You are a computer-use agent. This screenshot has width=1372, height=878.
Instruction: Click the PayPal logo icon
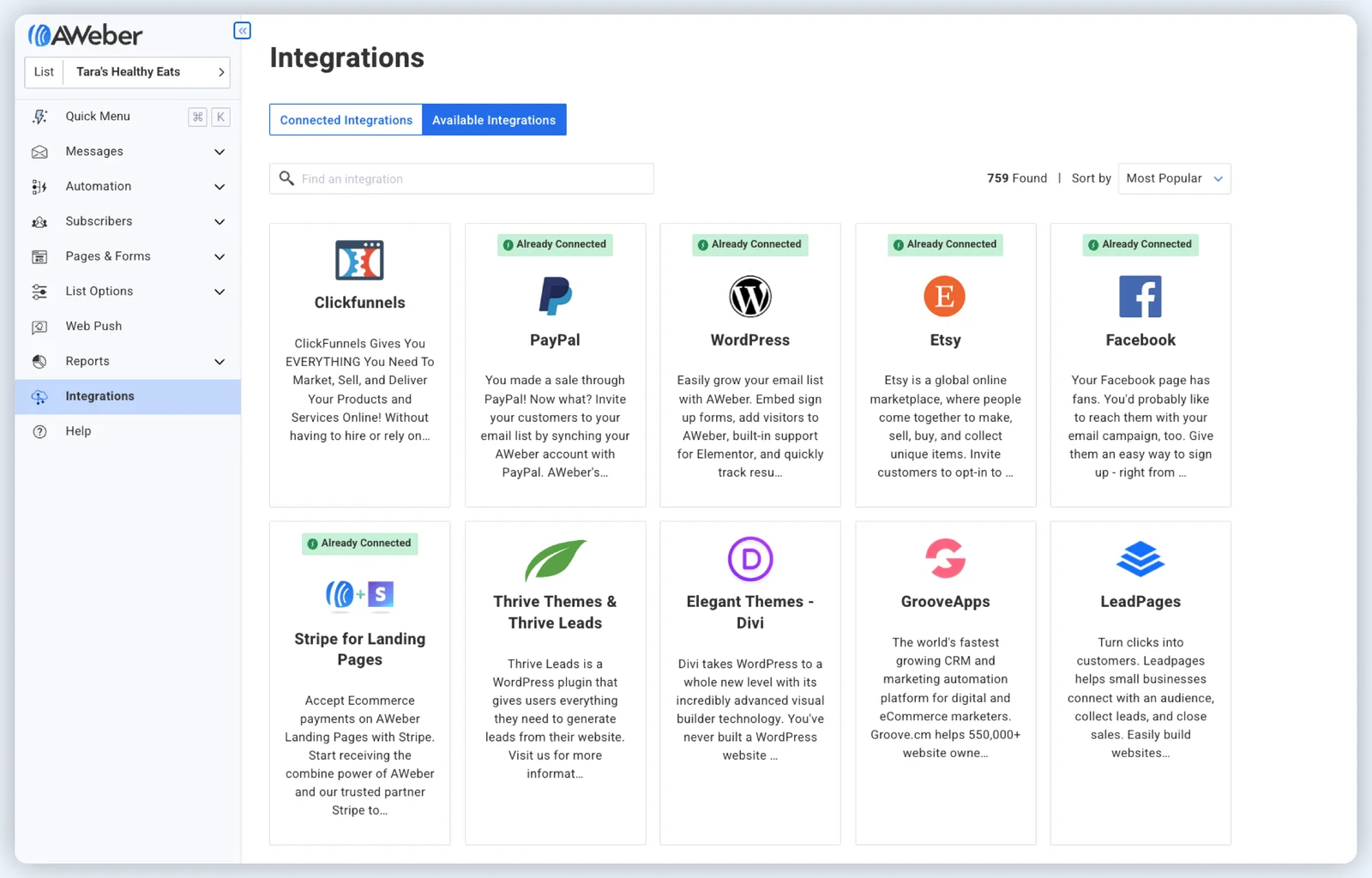coord(555,297)
